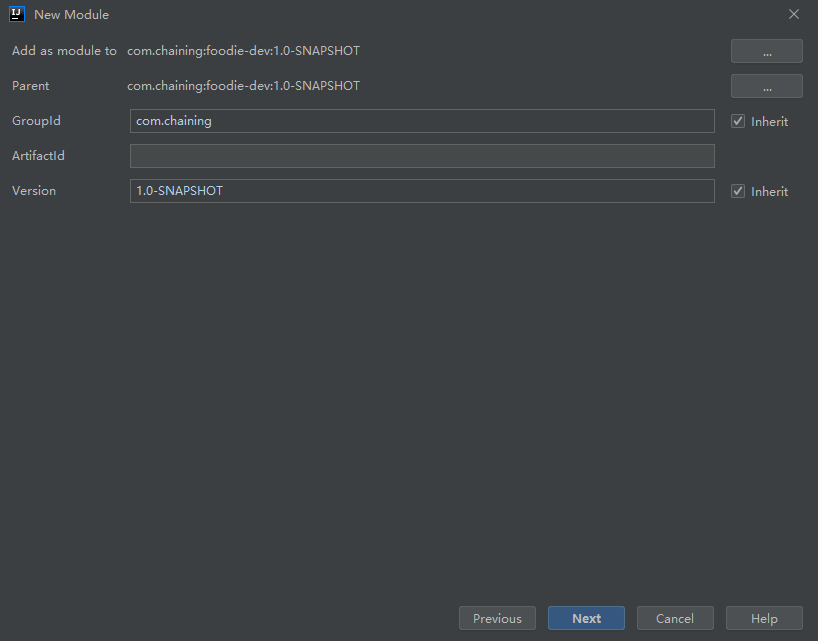Click the GroupId label
Screen dimensions: 818x641
tap(36, 121)
